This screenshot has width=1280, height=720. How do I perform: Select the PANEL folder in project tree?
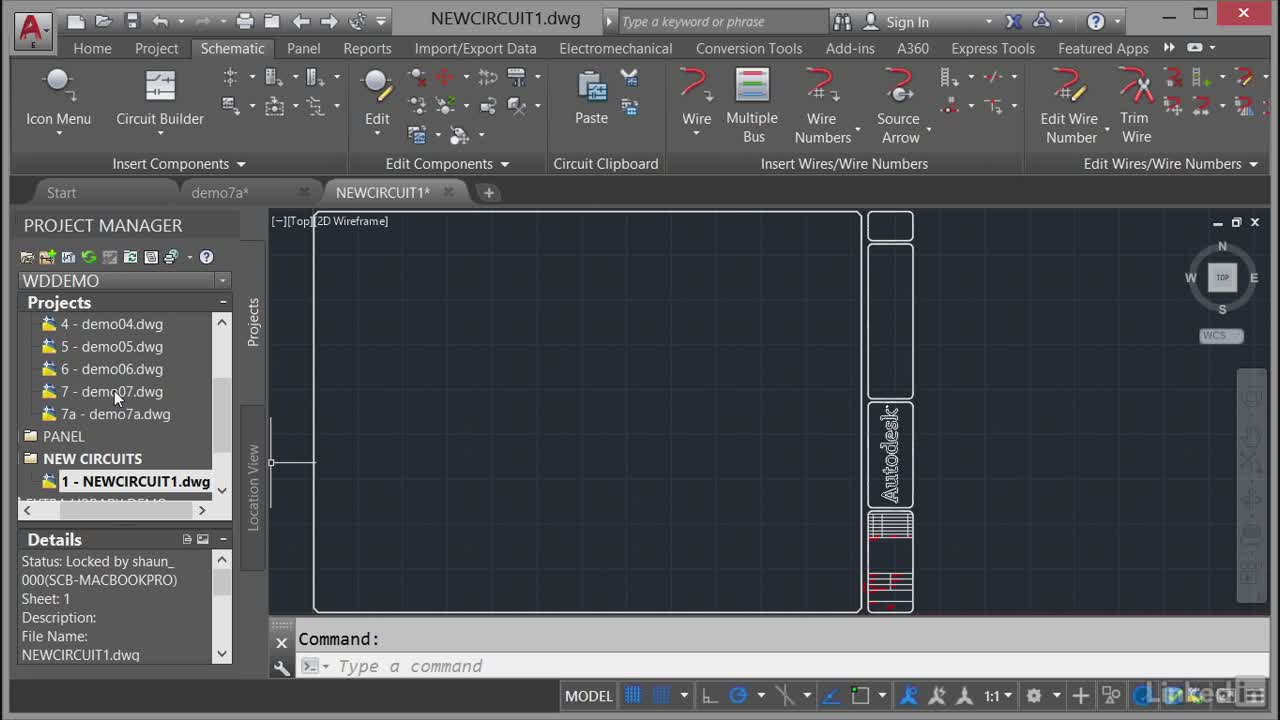click(x=64, y=436)
